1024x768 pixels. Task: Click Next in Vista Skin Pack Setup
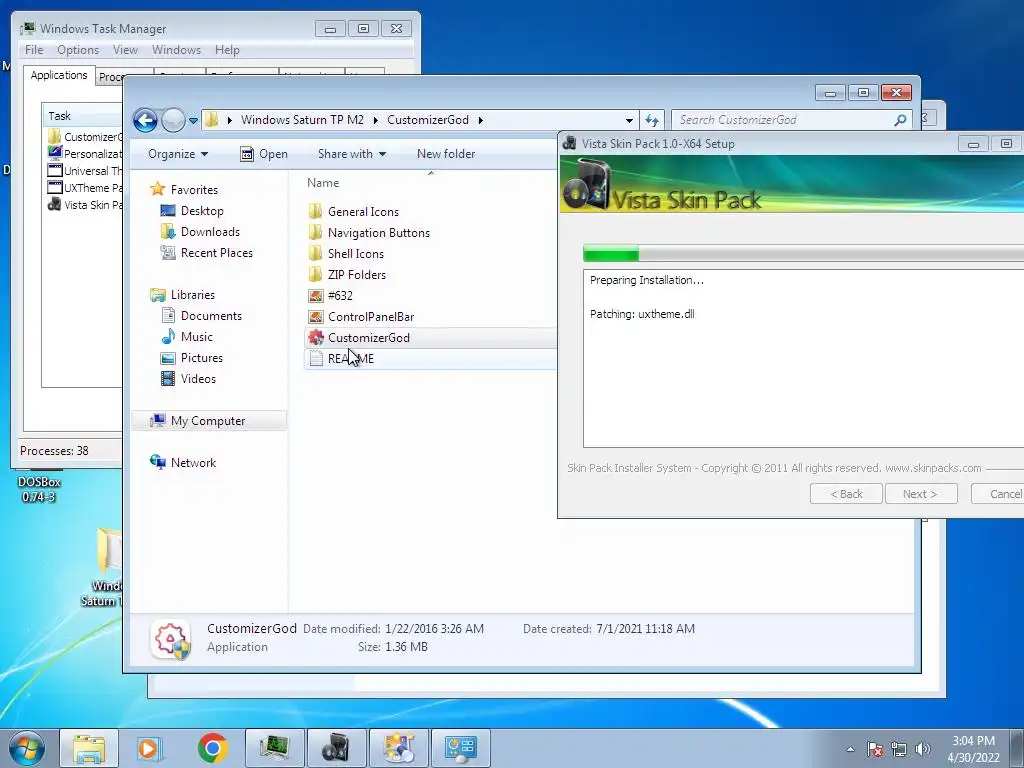[x=921, y=494]
